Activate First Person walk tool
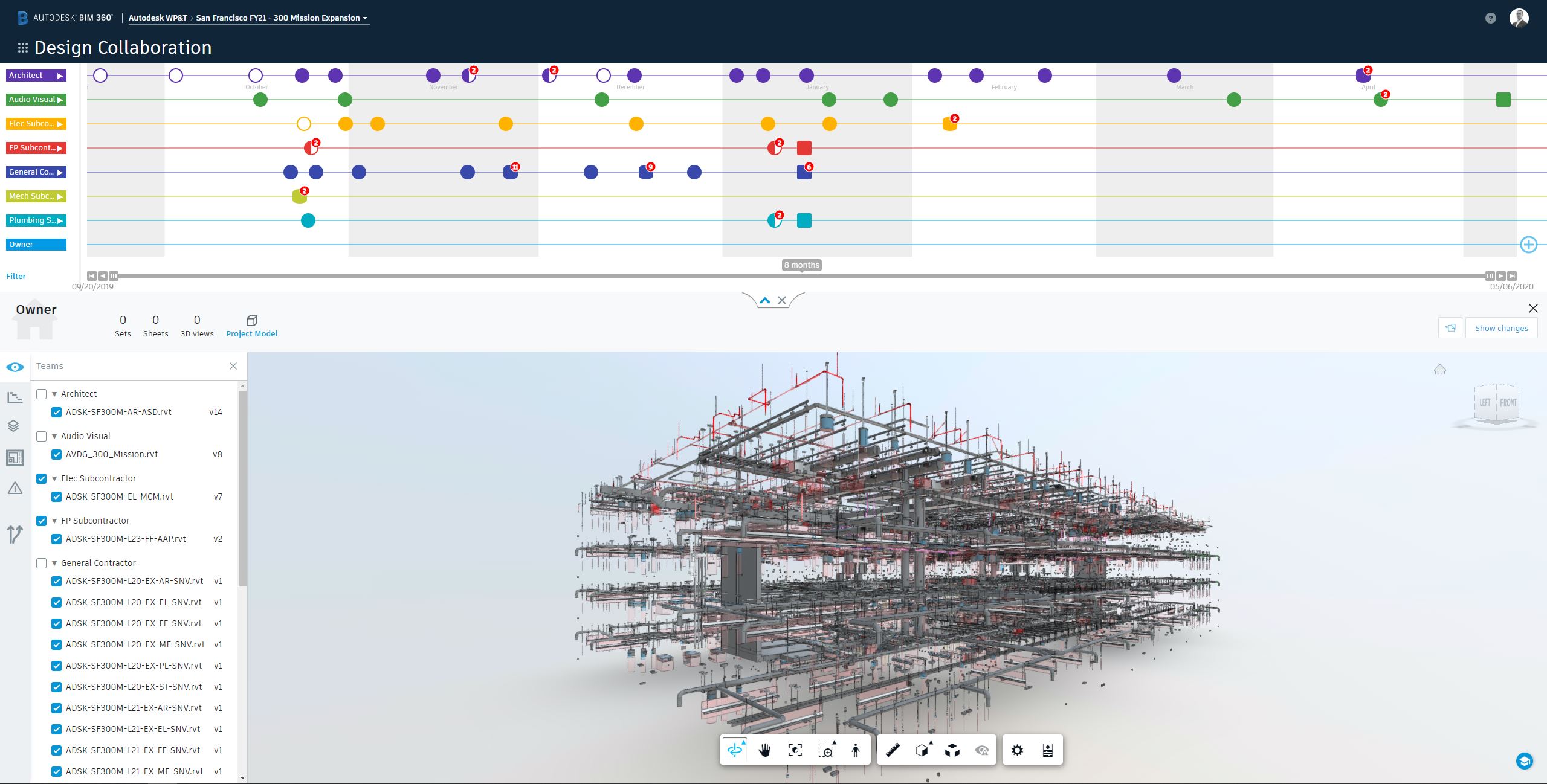 (856, 750)
